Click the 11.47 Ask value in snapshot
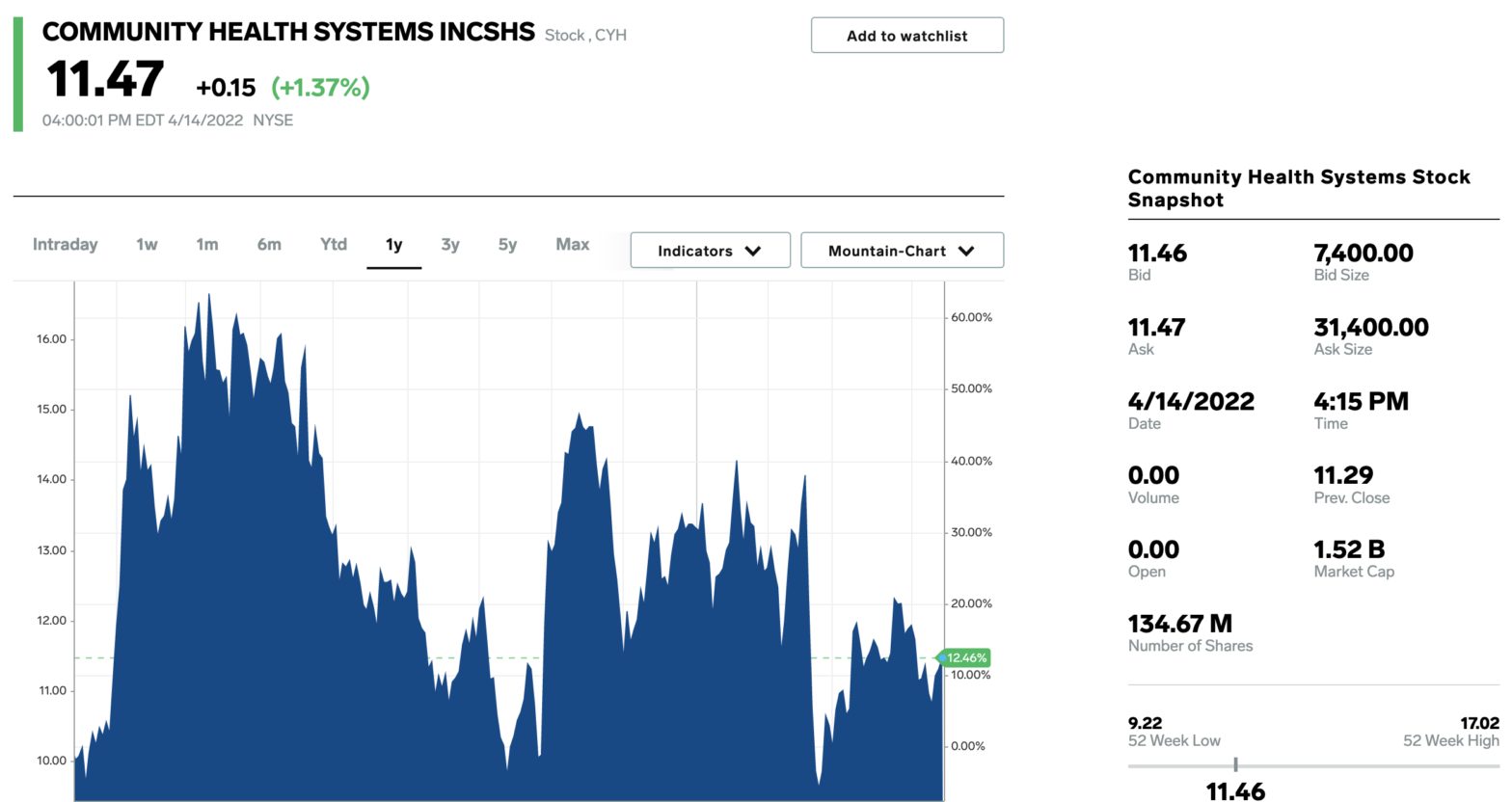The width and height of the screenshot is (1512, 802). tap(1156, 328)
